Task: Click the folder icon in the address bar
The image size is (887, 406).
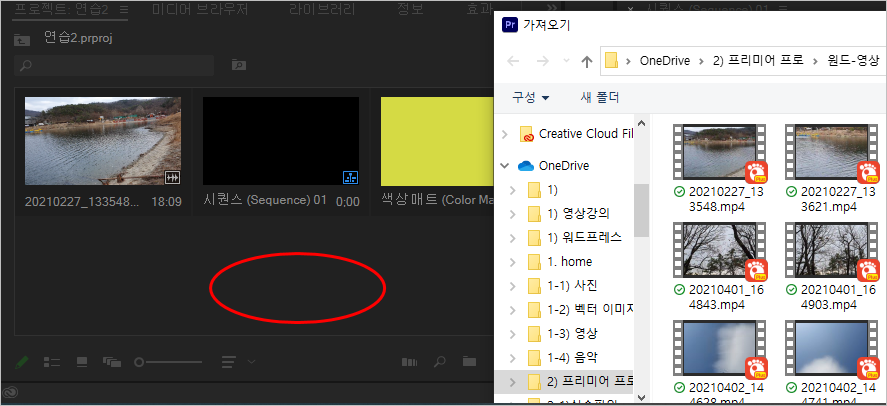Action: (611, 61)
